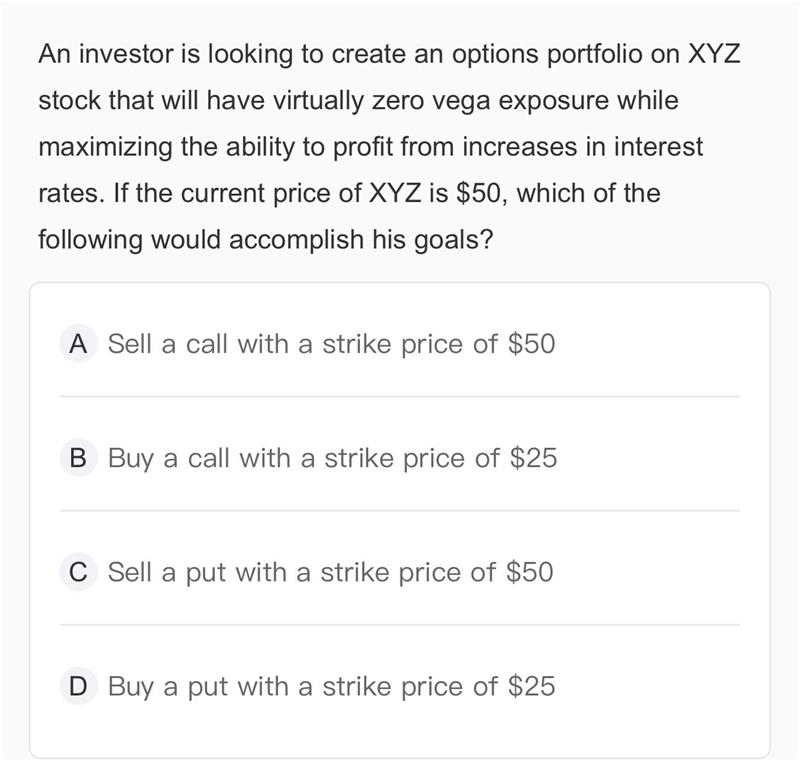The height and width of the screenshot is (783, 800).
Task: Click the circular B option badge
Action: (77, 458)
